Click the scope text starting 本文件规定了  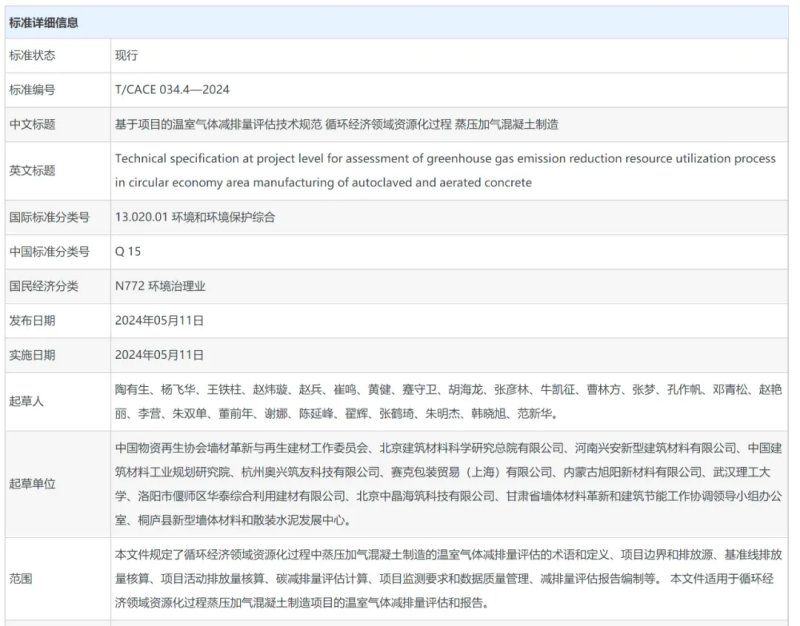(448, 579)
